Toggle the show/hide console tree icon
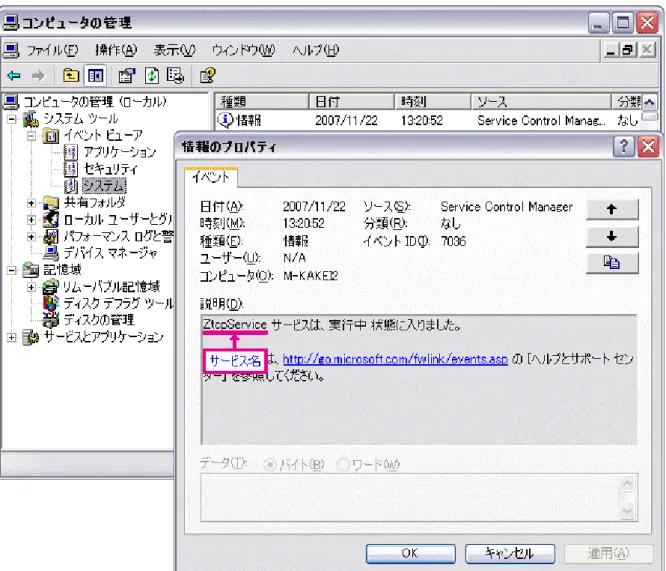Viewport: 666px width, 571px height. coord(96,76)
